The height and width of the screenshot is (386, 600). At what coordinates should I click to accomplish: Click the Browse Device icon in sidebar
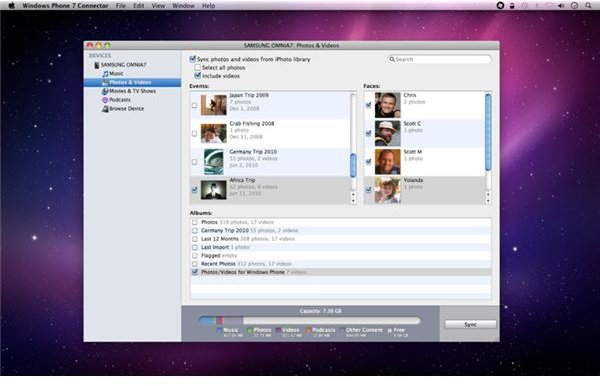[105, 109]
